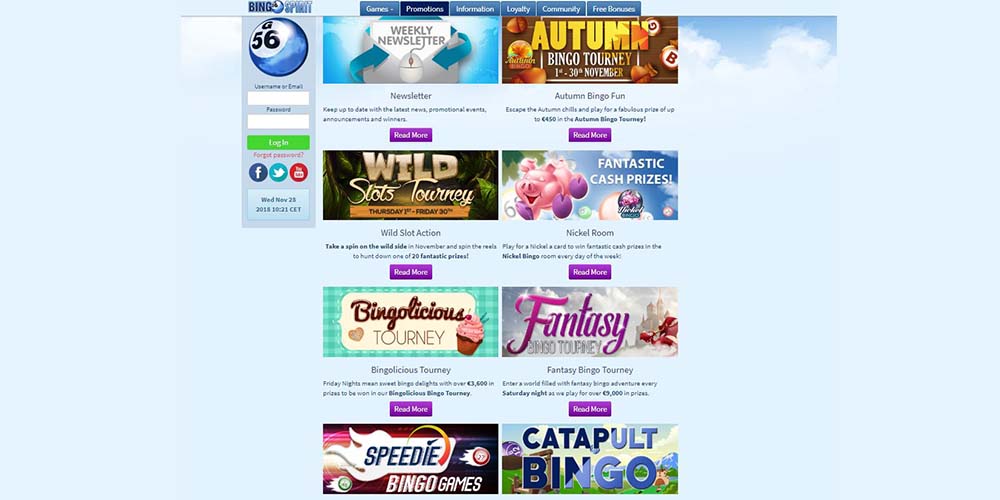This screenshot has width=1000, height=500.
Task: Focus the Username or Email field
Action: tap(278, 98)
